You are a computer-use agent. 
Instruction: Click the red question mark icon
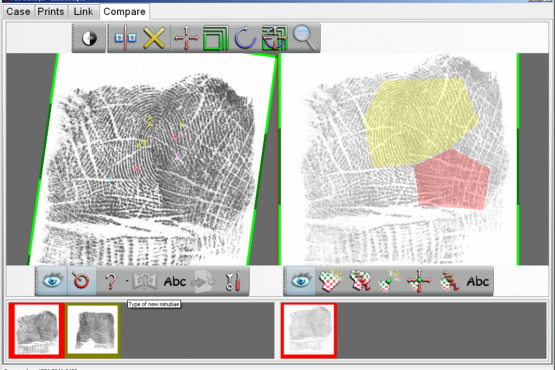(x=111, y=281)
